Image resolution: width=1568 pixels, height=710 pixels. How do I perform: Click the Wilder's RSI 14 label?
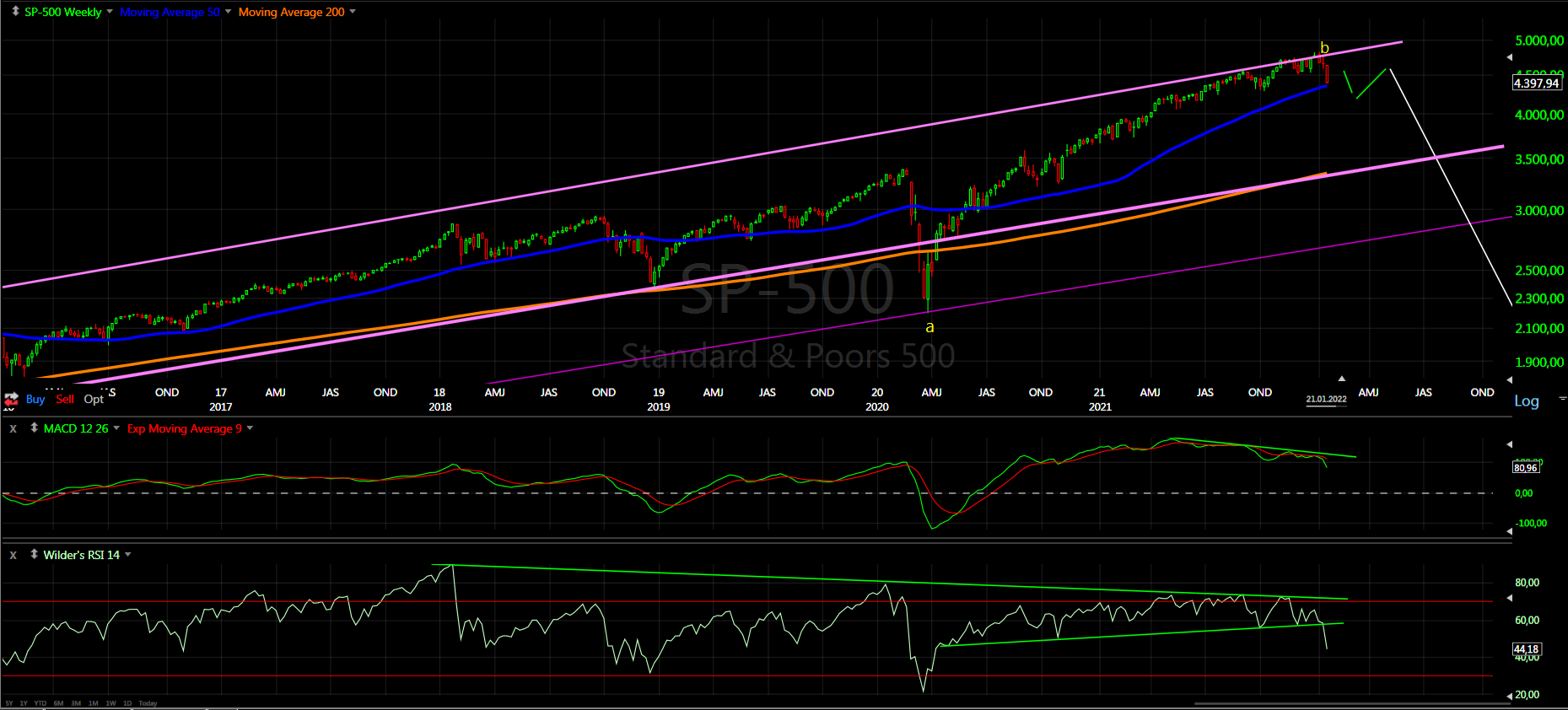click(x=82, y=555)
